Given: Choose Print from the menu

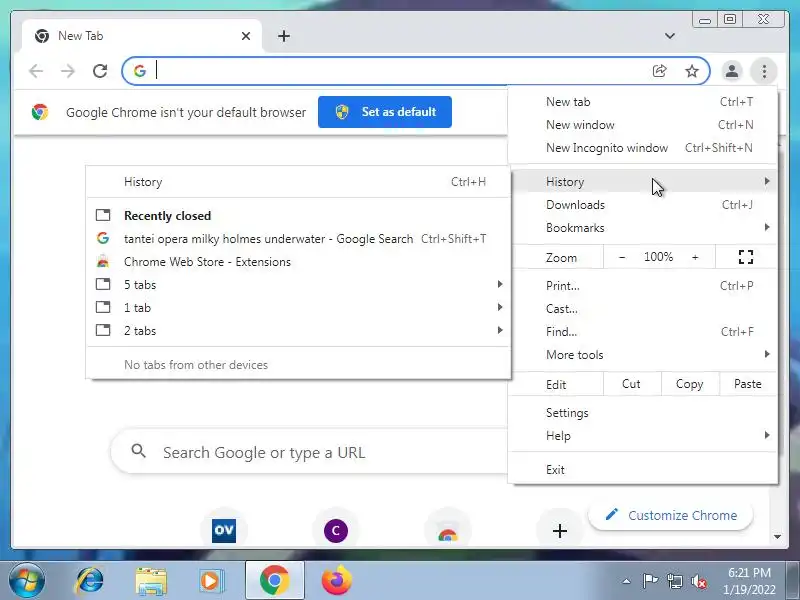Looking at the screenshot, I should pyautogui.click(x=643, y=286).
